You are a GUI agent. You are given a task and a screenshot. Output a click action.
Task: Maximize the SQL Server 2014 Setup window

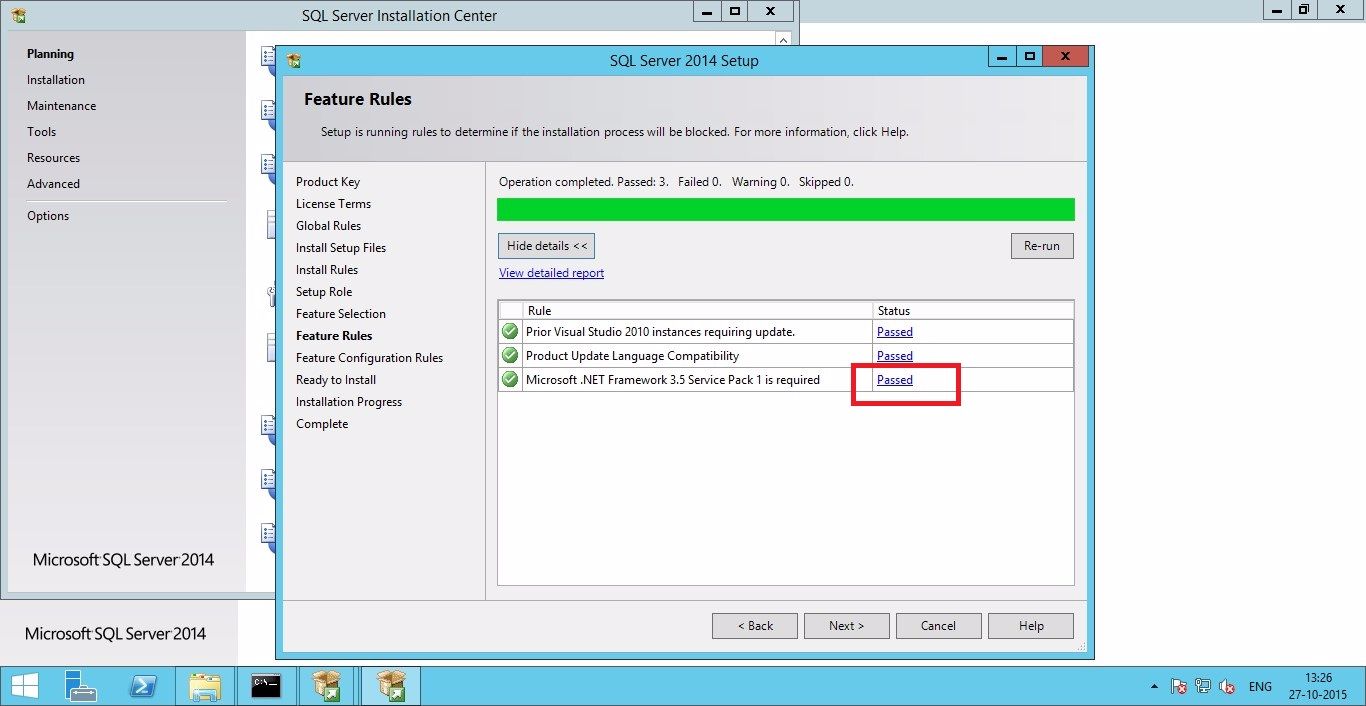(1028, 57)
